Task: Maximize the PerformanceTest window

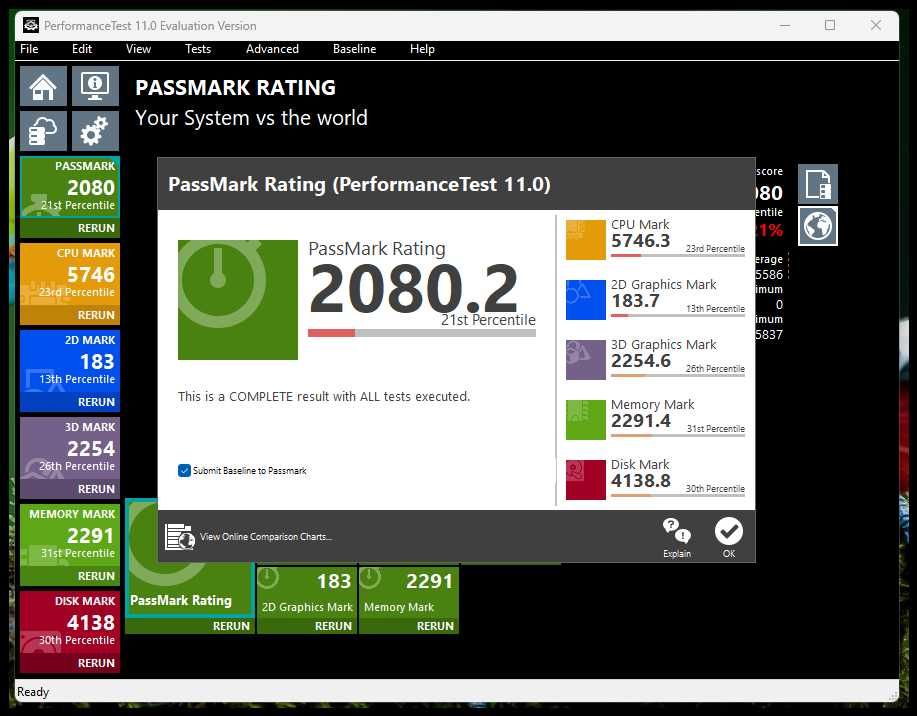Action: (830, 25)
